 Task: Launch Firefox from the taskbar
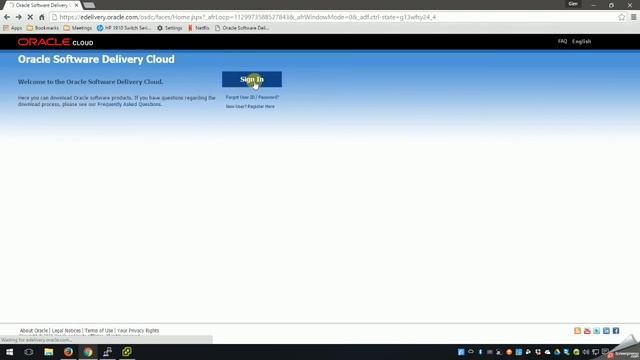pos(68,352)
